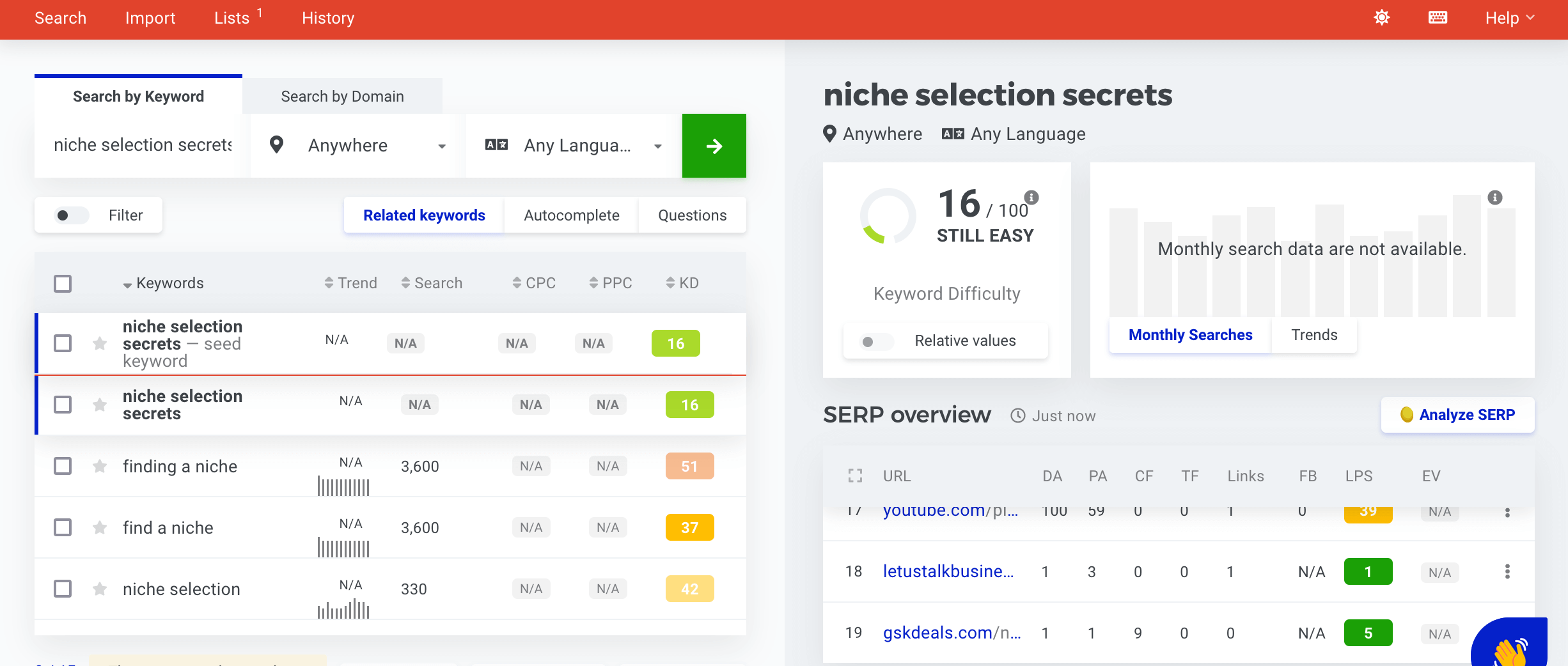The width and height of the screenshot is (1568, 666).
Task: Sort keywords by KD column
Action: [682, 283]
